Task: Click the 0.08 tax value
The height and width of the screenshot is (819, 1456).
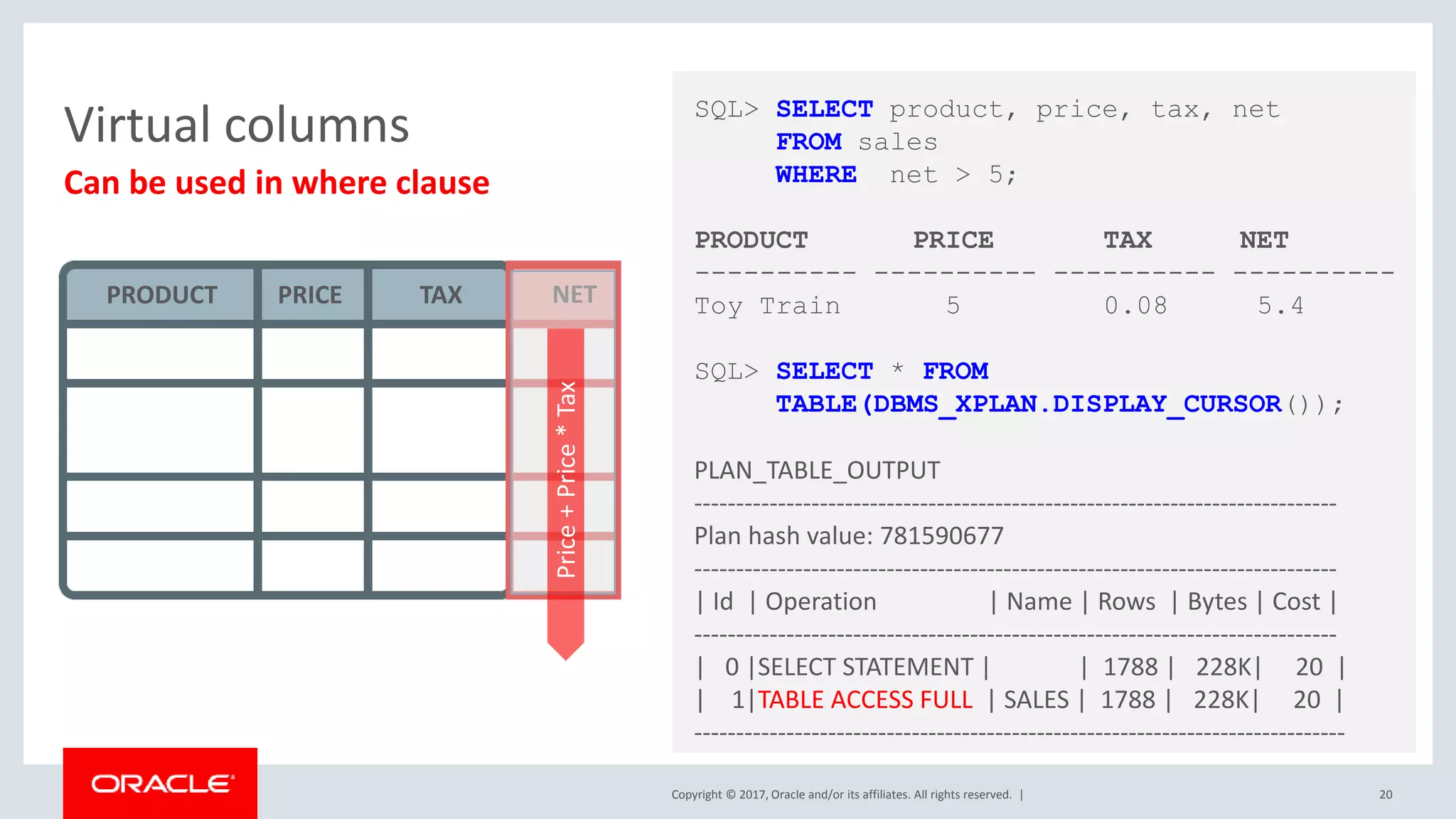Action: click(x=1136, y=306)
